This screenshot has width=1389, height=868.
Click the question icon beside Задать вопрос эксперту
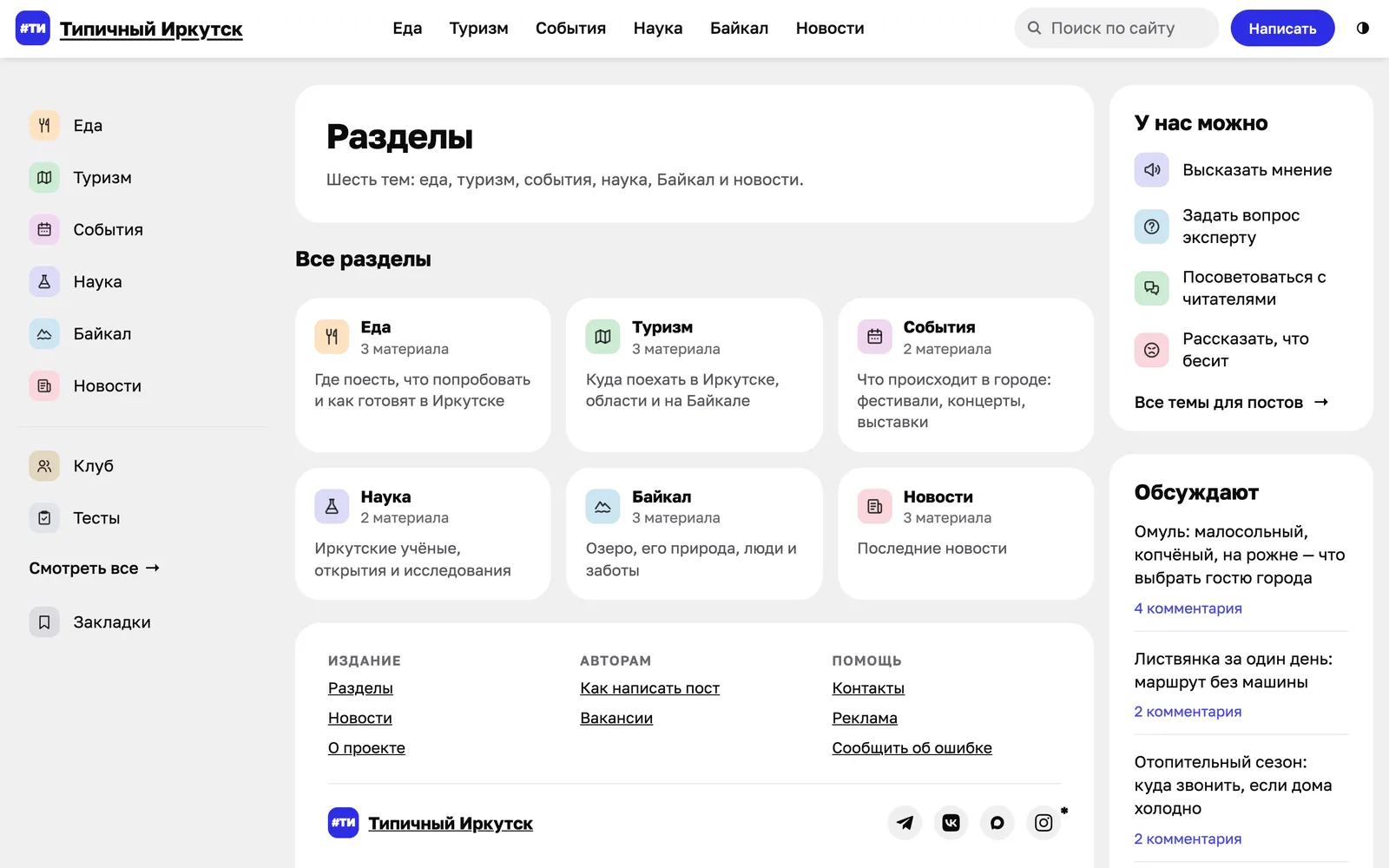coord(1151,227)
